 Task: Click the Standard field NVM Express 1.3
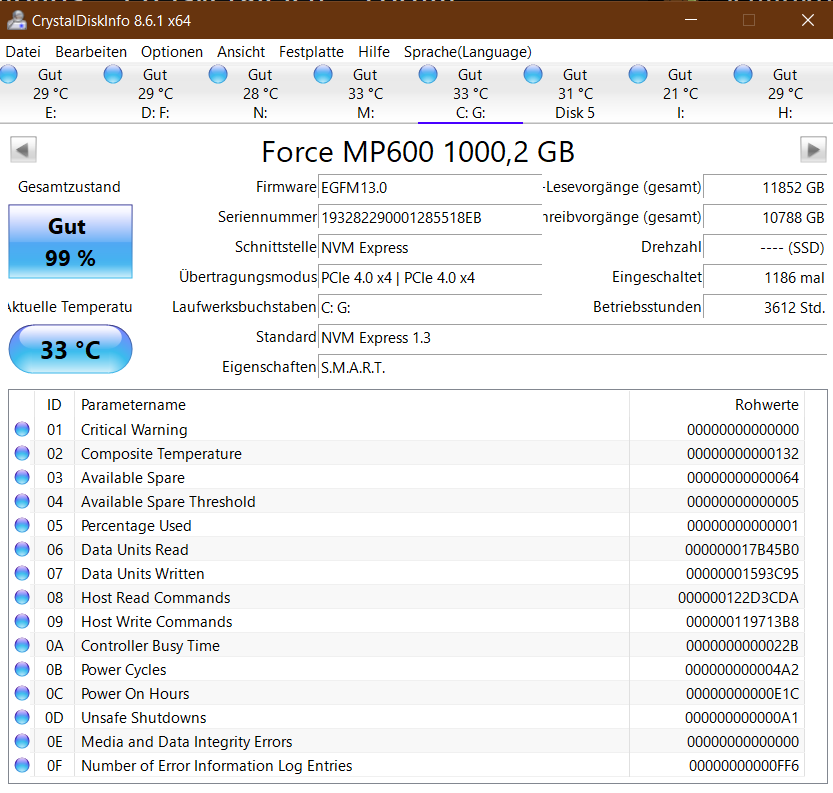pyautogui.click(x=572, y=338)
